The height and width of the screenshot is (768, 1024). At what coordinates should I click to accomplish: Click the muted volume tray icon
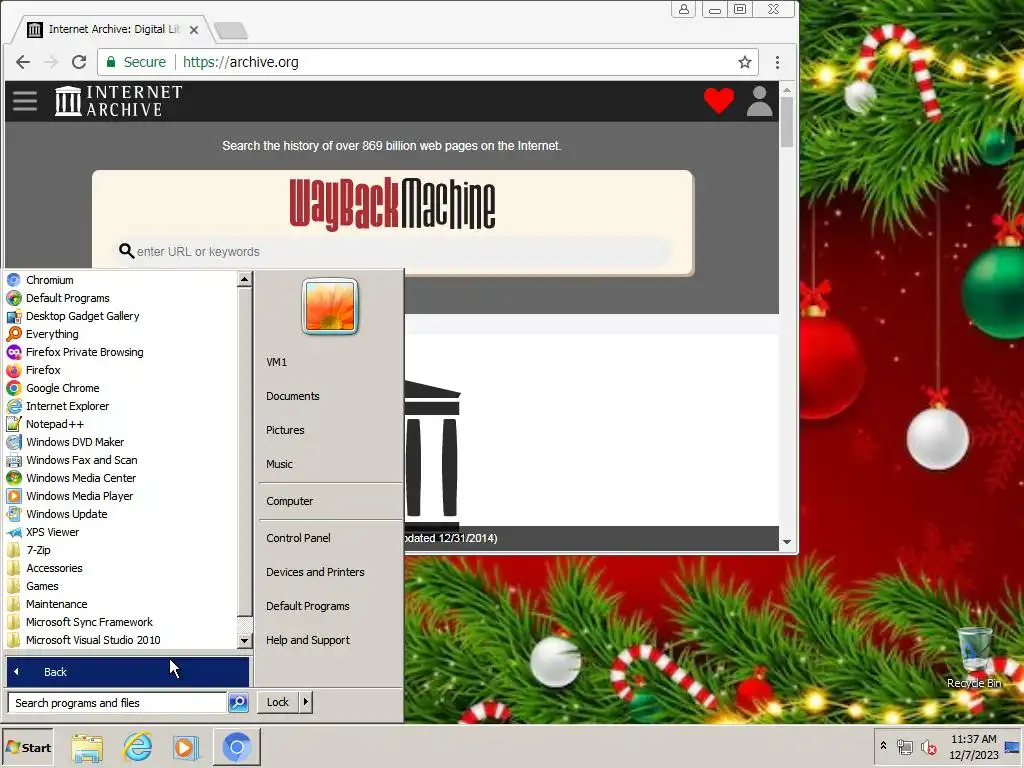coord(928,746)
